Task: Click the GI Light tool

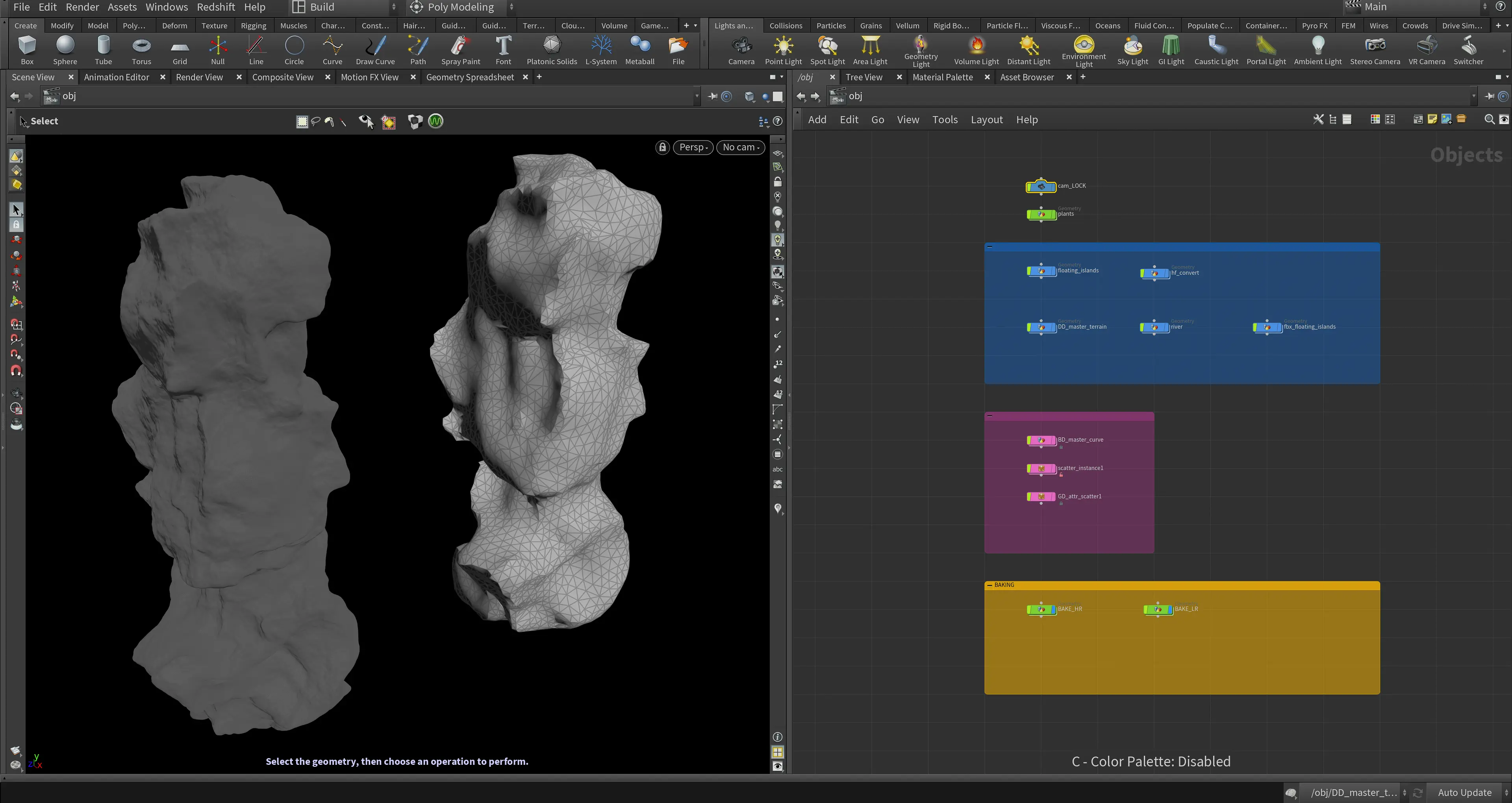Action: [x=1171, y=50]
